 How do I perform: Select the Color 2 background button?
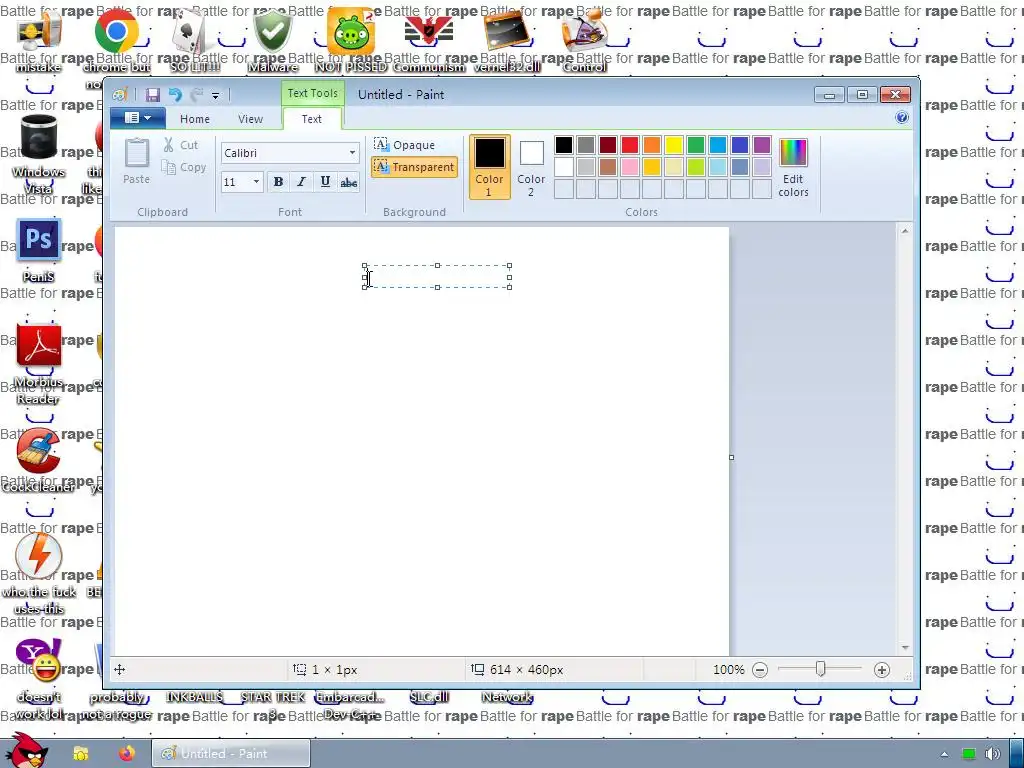click(531, 167)
